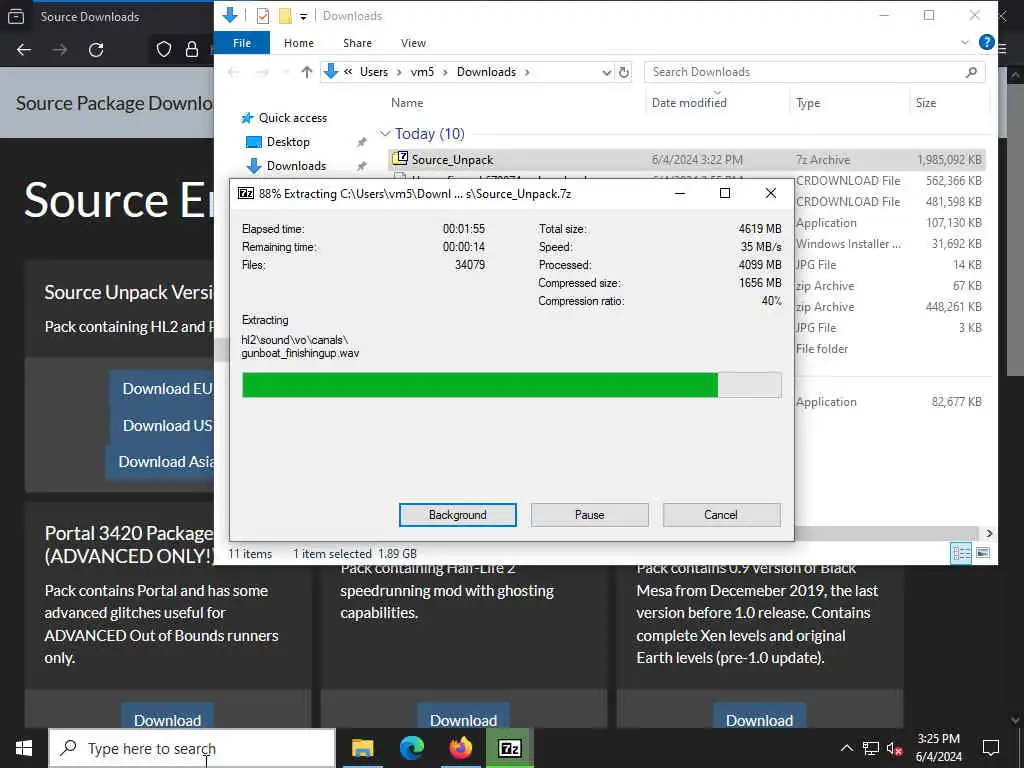Screen dimensions: 1024x768
Task: Collapse the Today (10) group
Action: [x=385, y=134]
